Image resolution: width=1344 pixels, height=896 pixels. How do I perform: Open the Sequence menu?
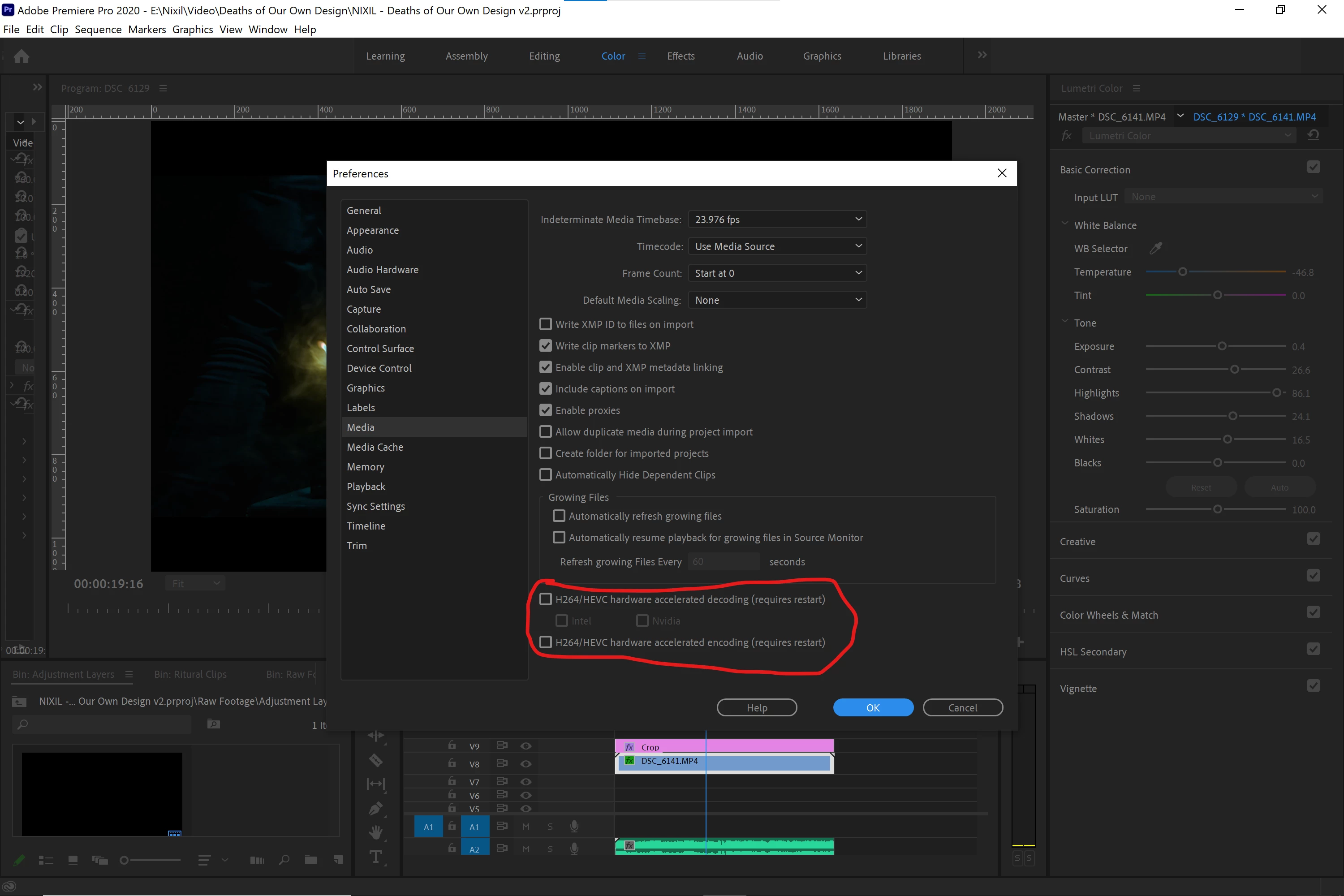click(x=98, y=29)
